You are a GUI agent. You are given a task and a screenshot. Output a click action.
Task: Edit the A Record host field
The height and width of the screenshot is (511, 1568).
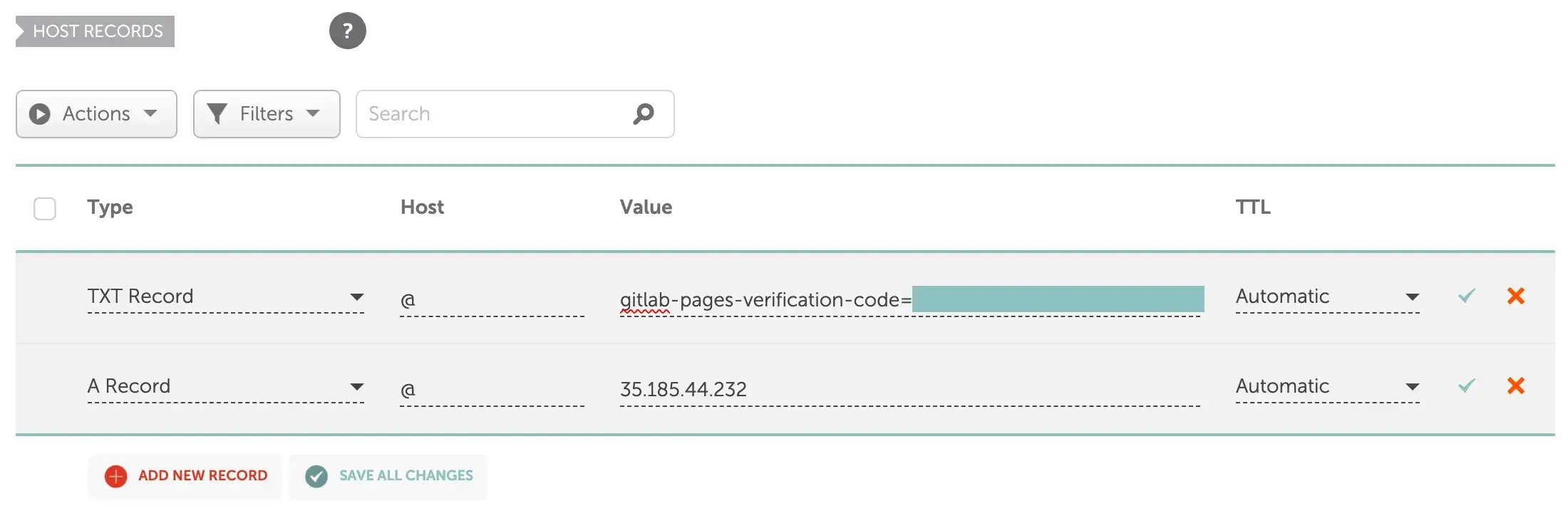pos(492,390)
